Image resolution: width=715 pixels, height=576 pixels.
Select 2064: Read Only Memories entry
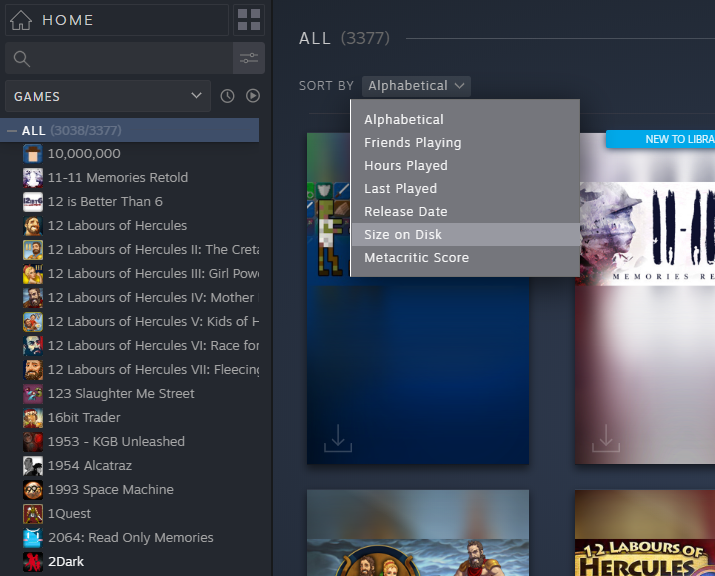141,538
